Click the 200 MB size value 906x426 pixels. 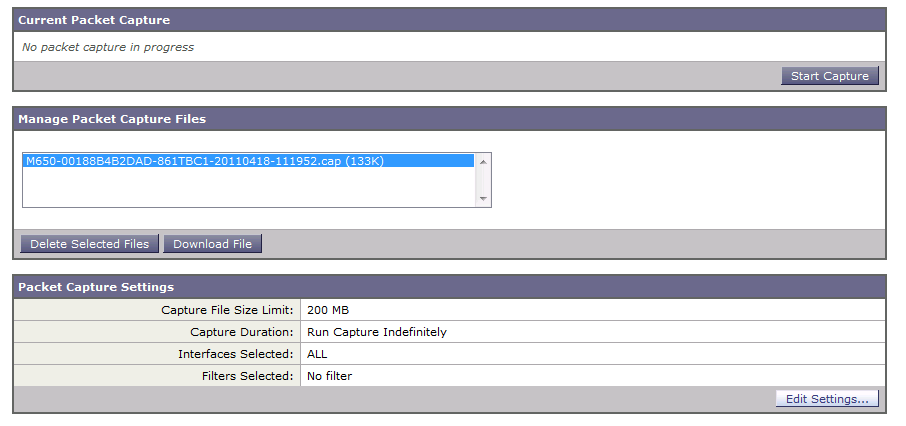coord(328,310)
